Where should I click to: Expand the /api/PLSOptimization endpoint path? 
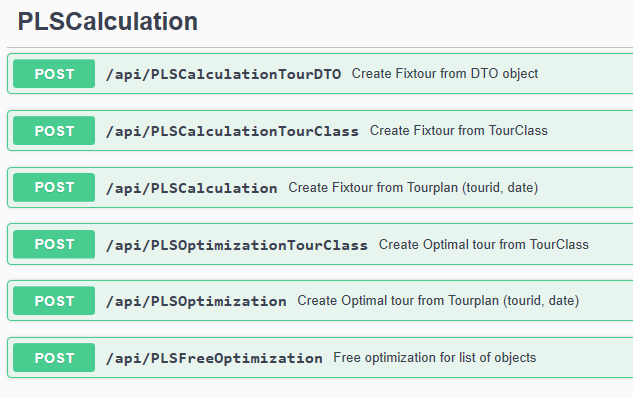[x=196, y=301]
